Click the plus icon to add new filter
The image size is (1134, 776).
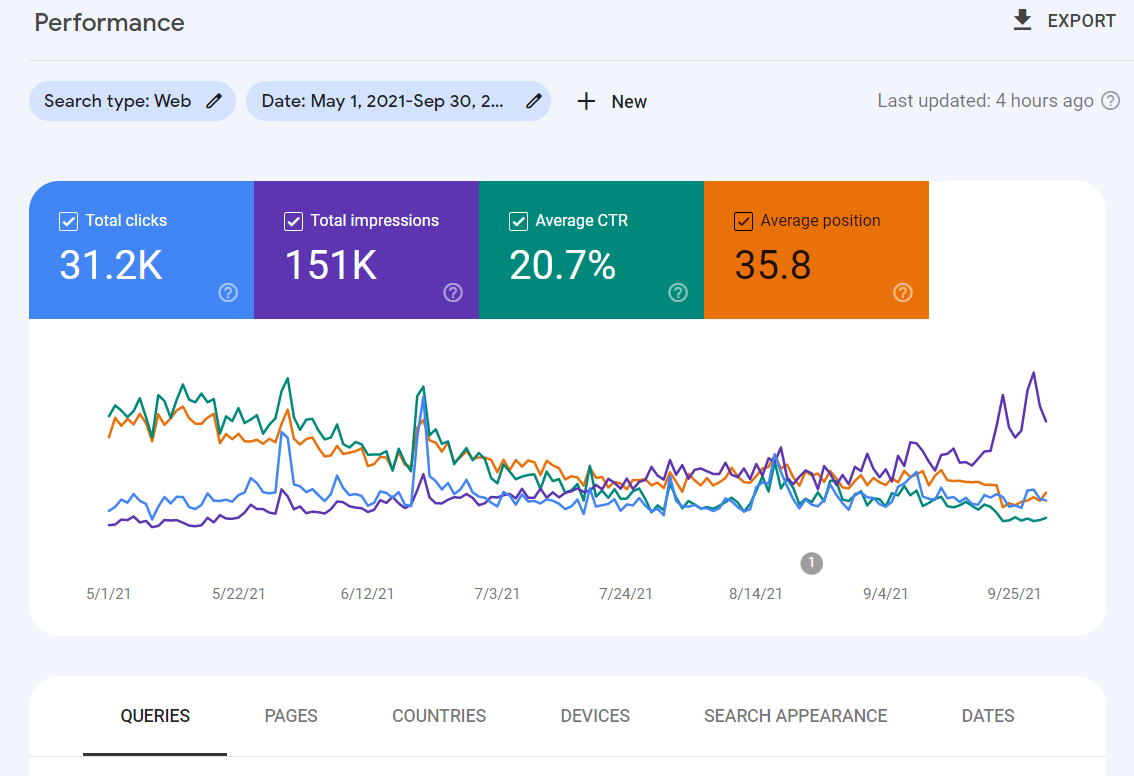(587, 102)
